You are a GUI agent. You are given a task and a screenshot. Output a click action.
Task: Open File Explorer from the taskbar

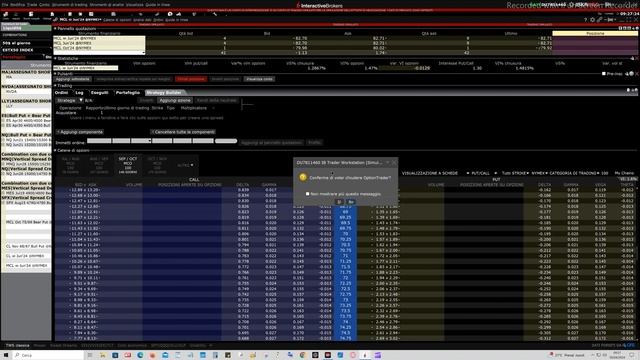(x=102, y=356)
